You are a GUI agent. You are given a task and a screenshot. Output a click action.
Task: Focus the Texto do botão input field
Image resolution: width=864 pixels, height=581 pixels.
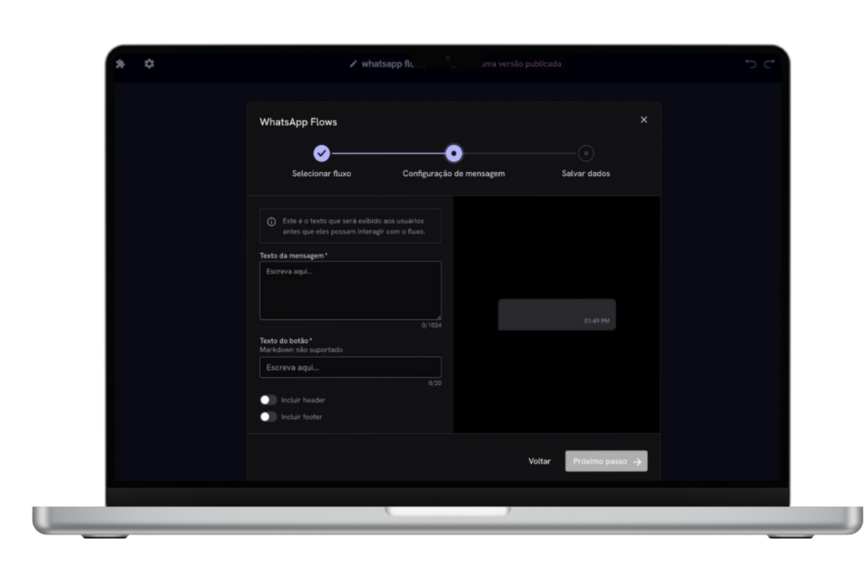[350, 367]
